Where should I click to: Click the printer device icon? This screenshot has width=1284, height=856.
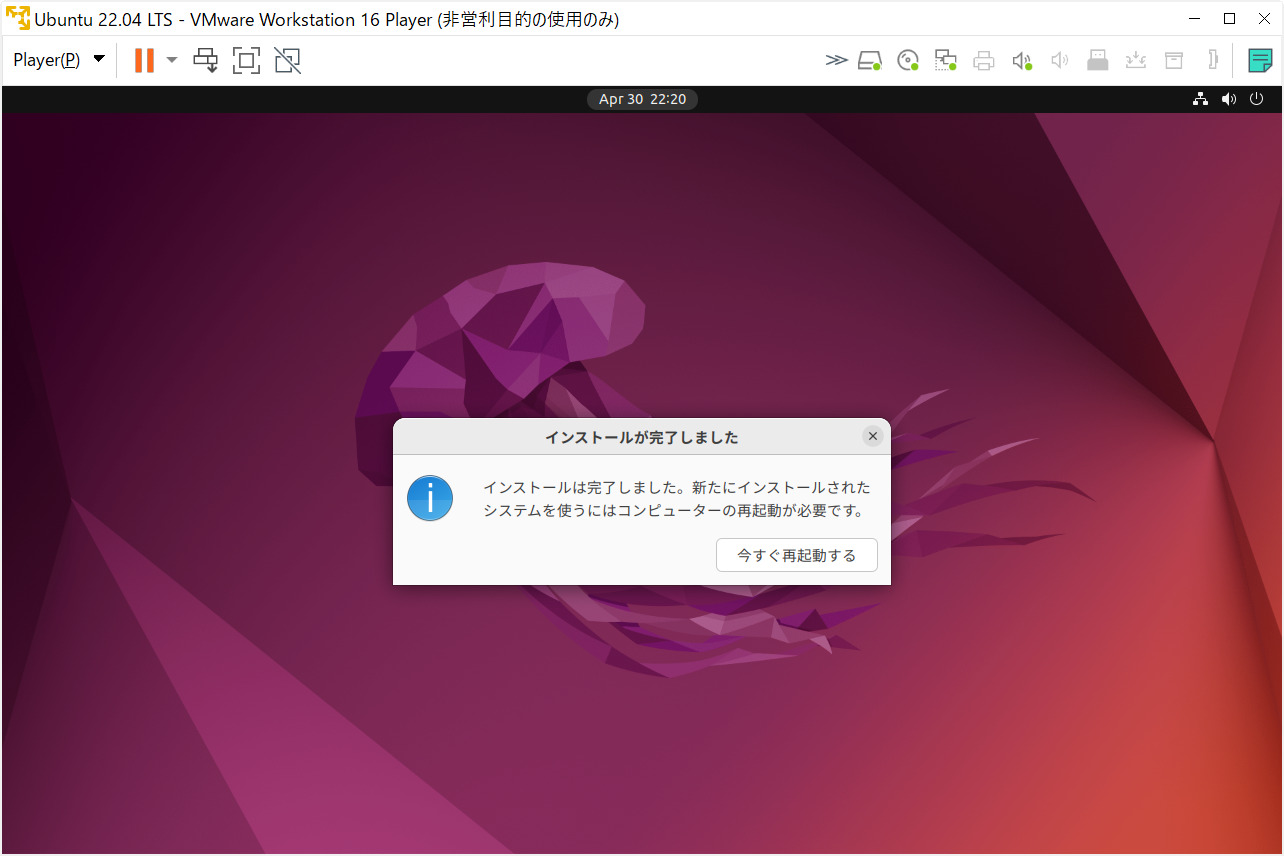[984, 61]
